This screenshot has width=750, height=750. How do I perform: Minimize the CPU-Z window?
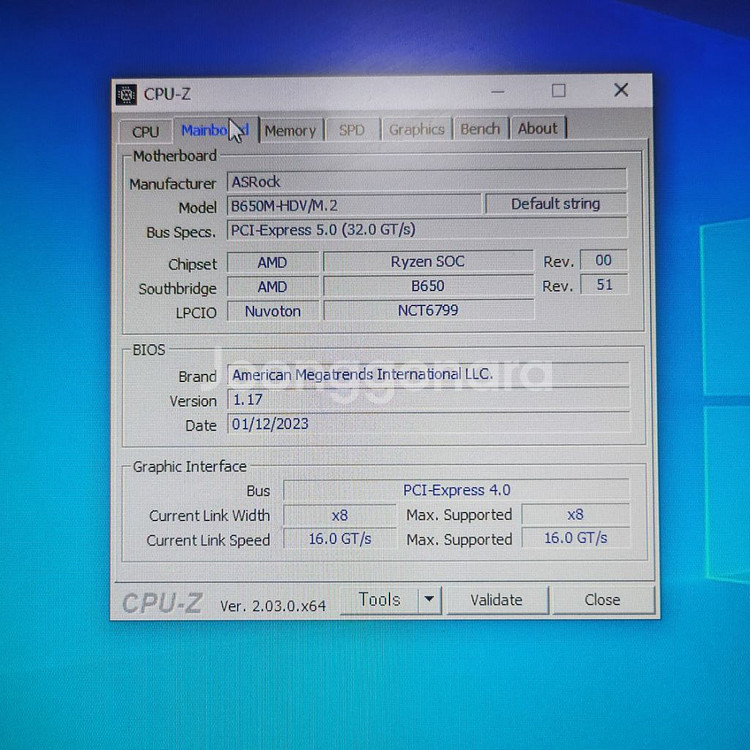(495, 91)
